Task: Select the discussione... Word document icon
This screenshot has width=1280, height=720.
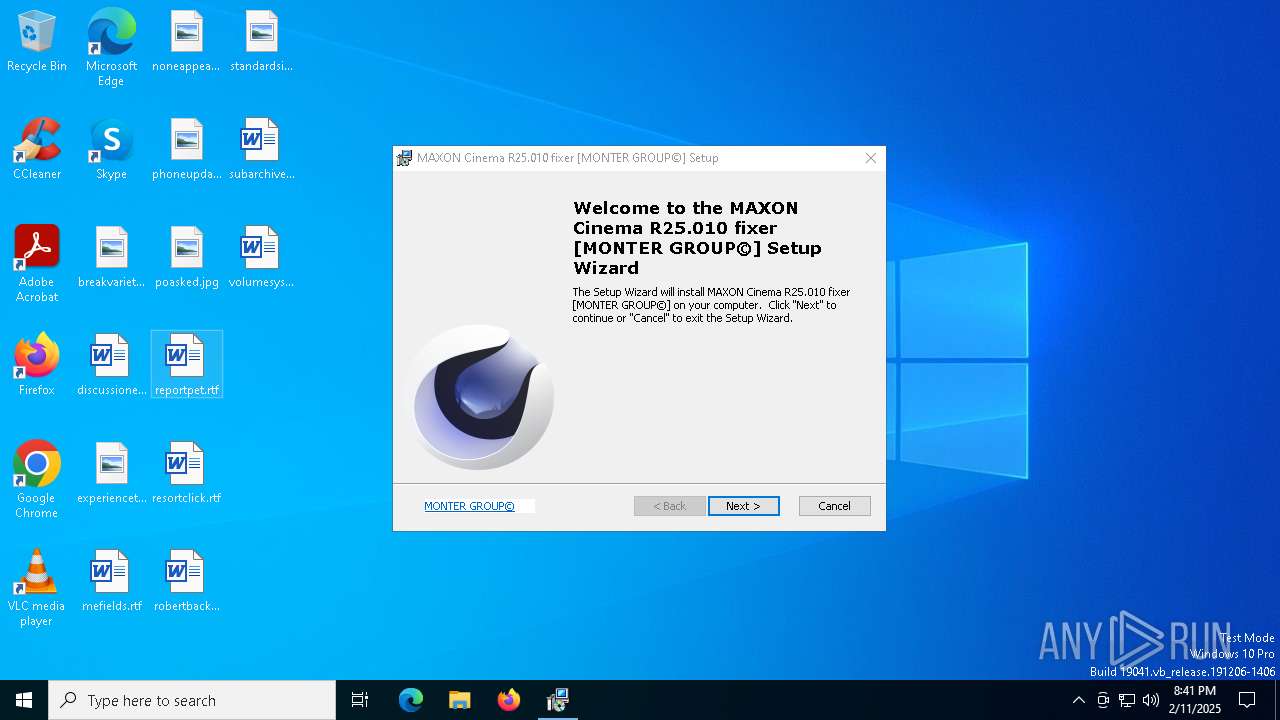Action: [x=111, y=366]
